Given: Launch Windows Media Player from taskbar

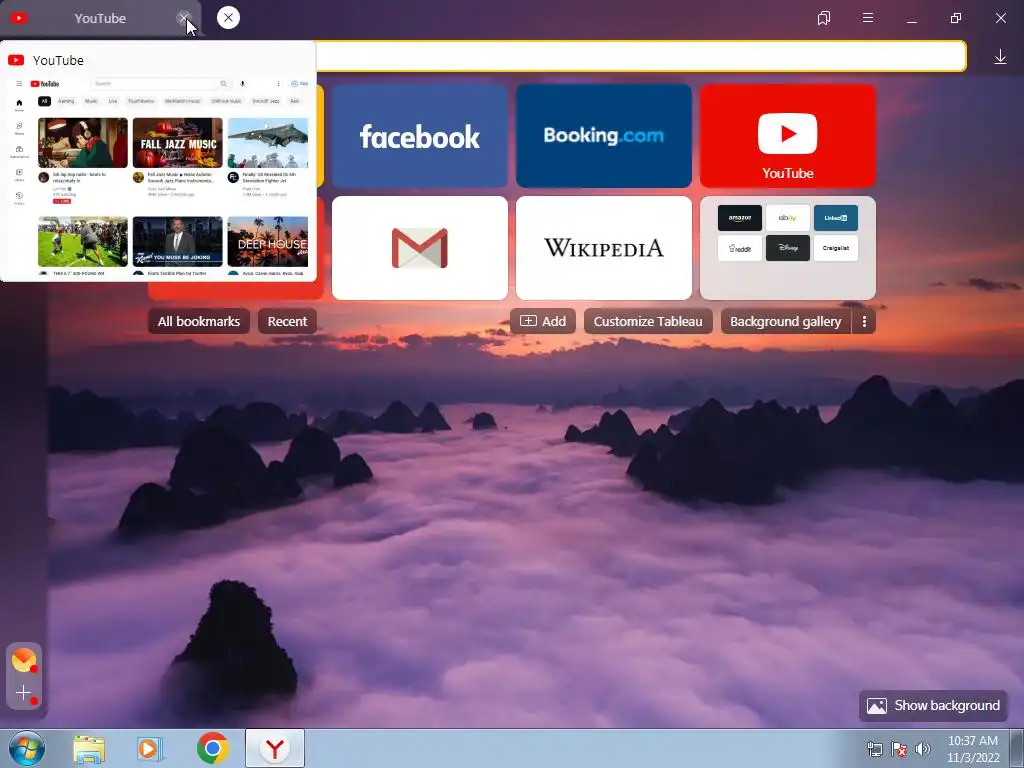Looking at the screenshot, I should [150, 748].
